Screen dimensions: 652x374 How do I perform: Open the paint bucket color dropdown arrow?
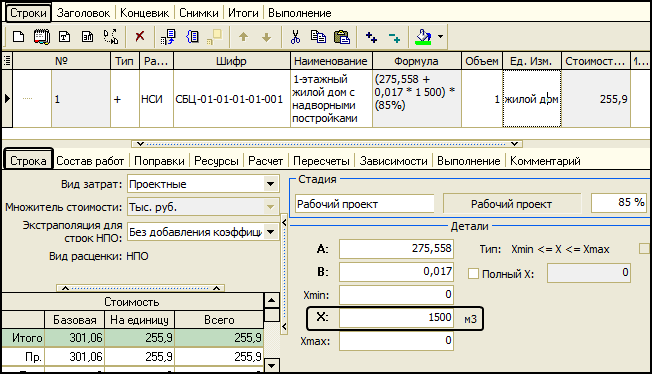point(440,37)
